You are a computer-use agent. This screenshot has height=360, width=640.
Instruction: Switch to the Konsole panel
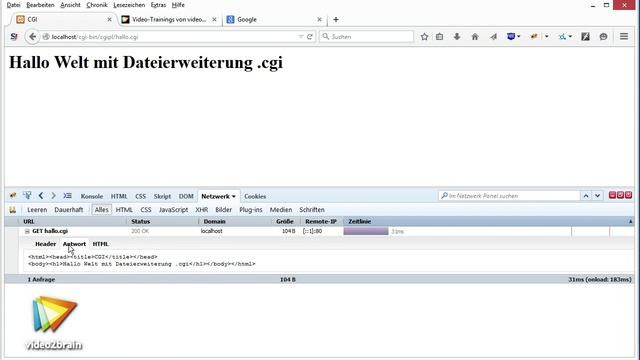pos(92,196)
